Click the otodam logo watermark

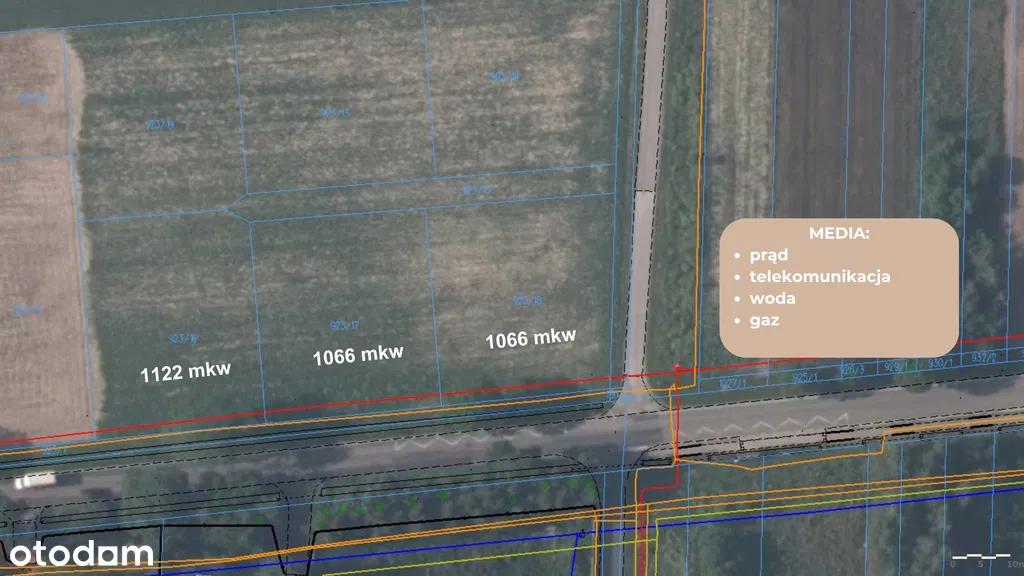(82, 553)
